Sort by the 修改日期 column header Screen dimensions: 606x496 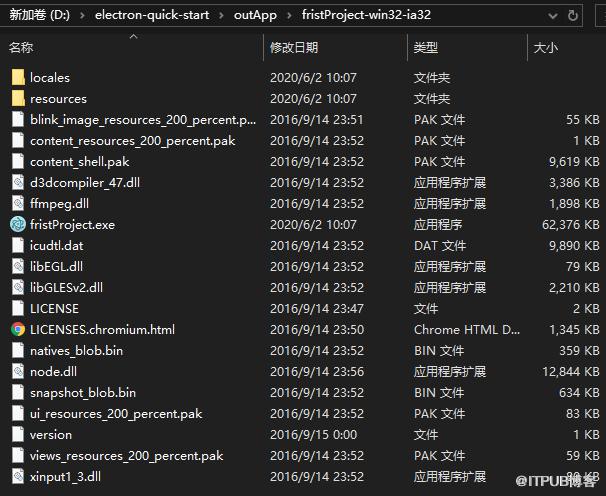tap(294, 48)
